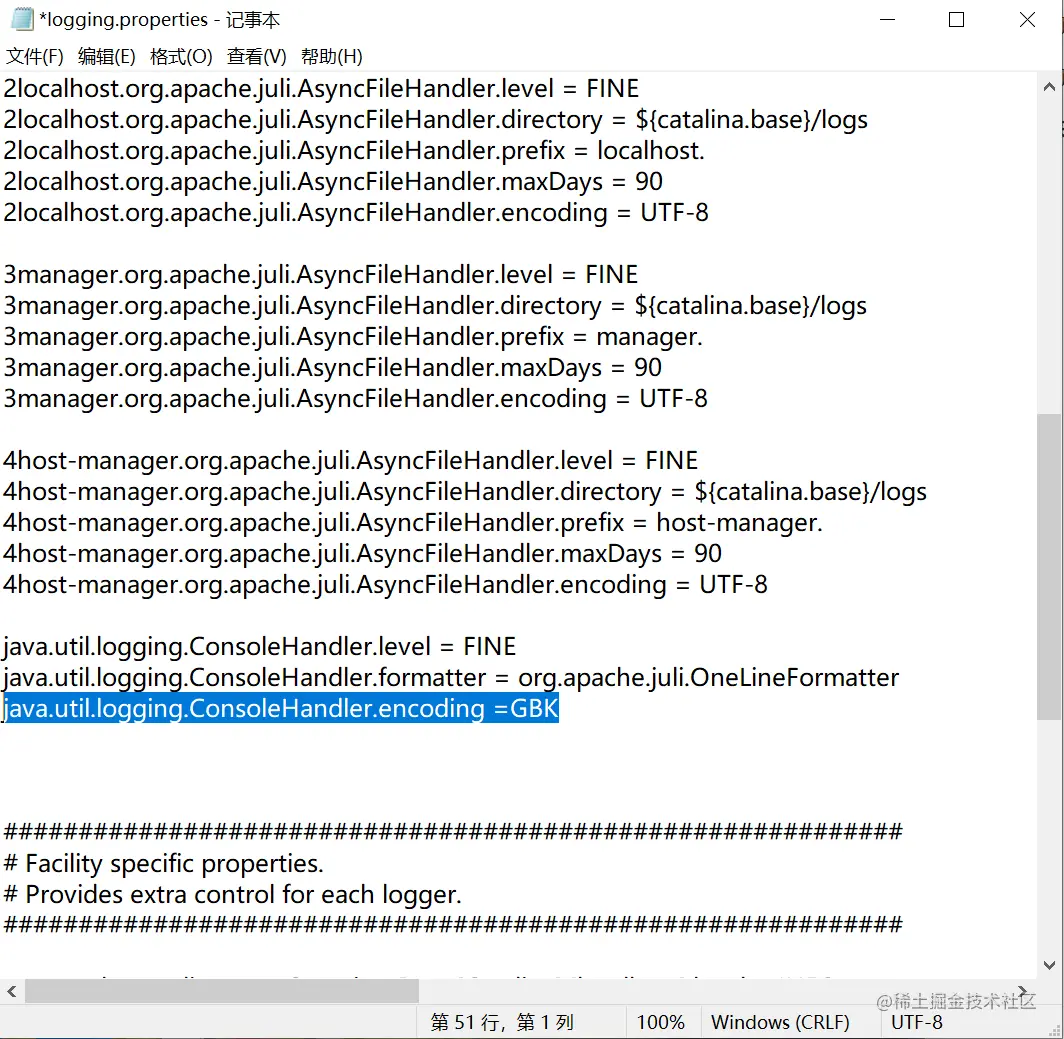
Task: Click the vertical scrollbar up arrow
Action: click(x=1049, y=87)
